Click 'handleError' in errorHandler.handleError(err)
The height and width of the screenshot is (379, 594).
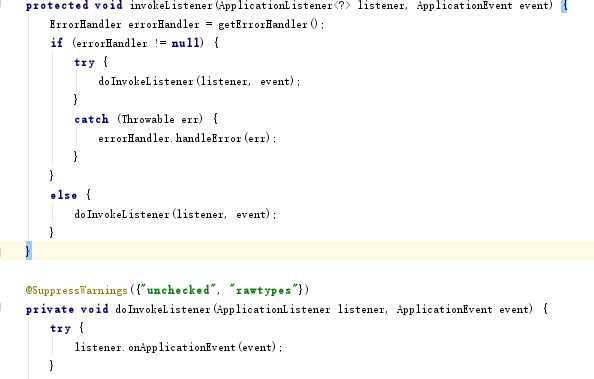[208, 138]
